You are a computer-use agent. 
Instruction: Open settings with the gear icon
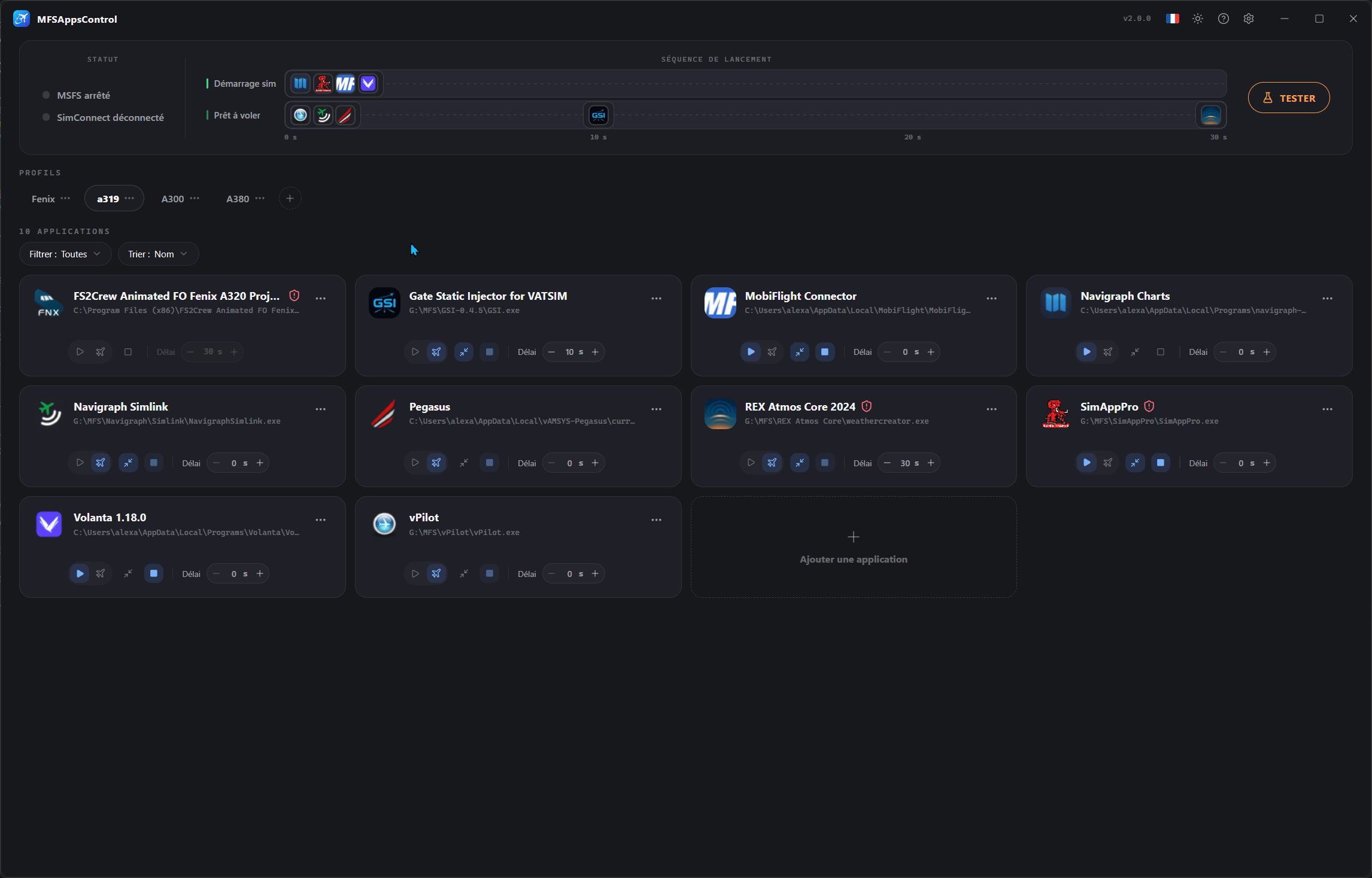tap(1249, 19)
